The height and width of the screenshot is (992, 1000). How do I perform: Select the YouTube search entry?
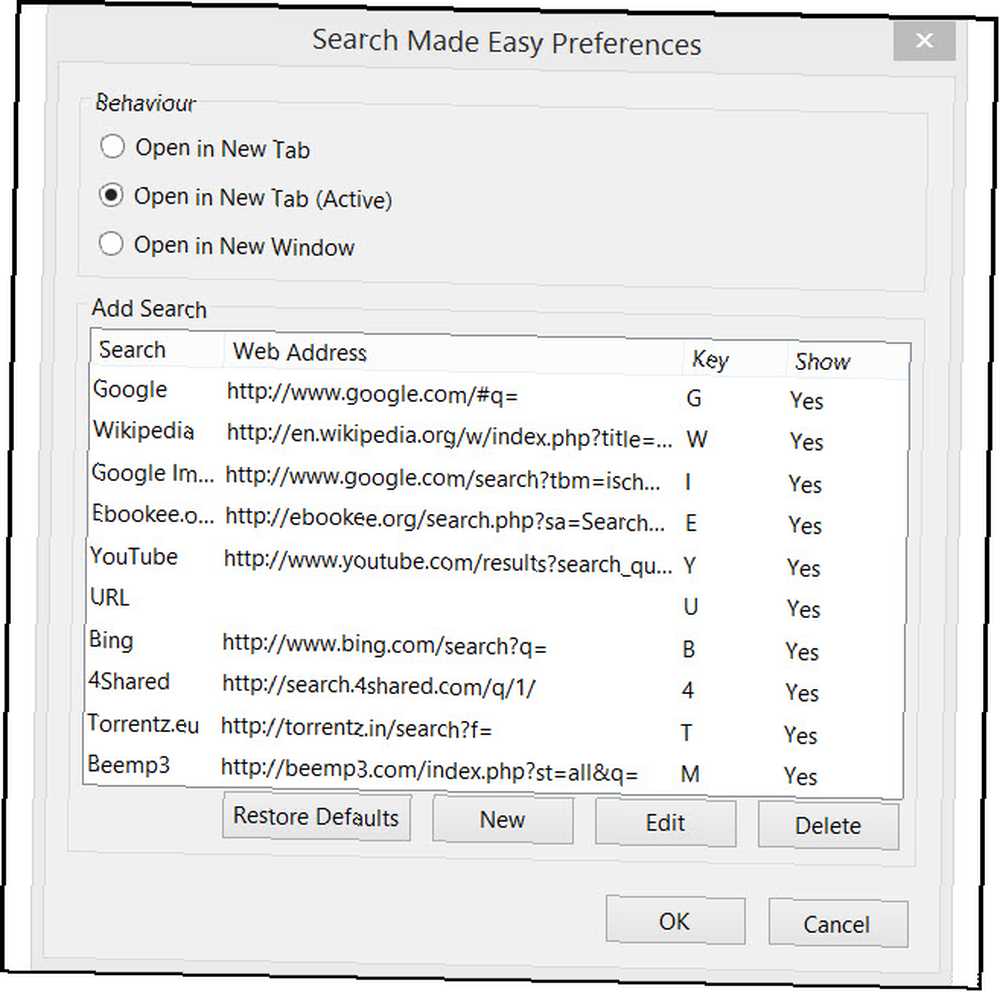coord(134,556)
